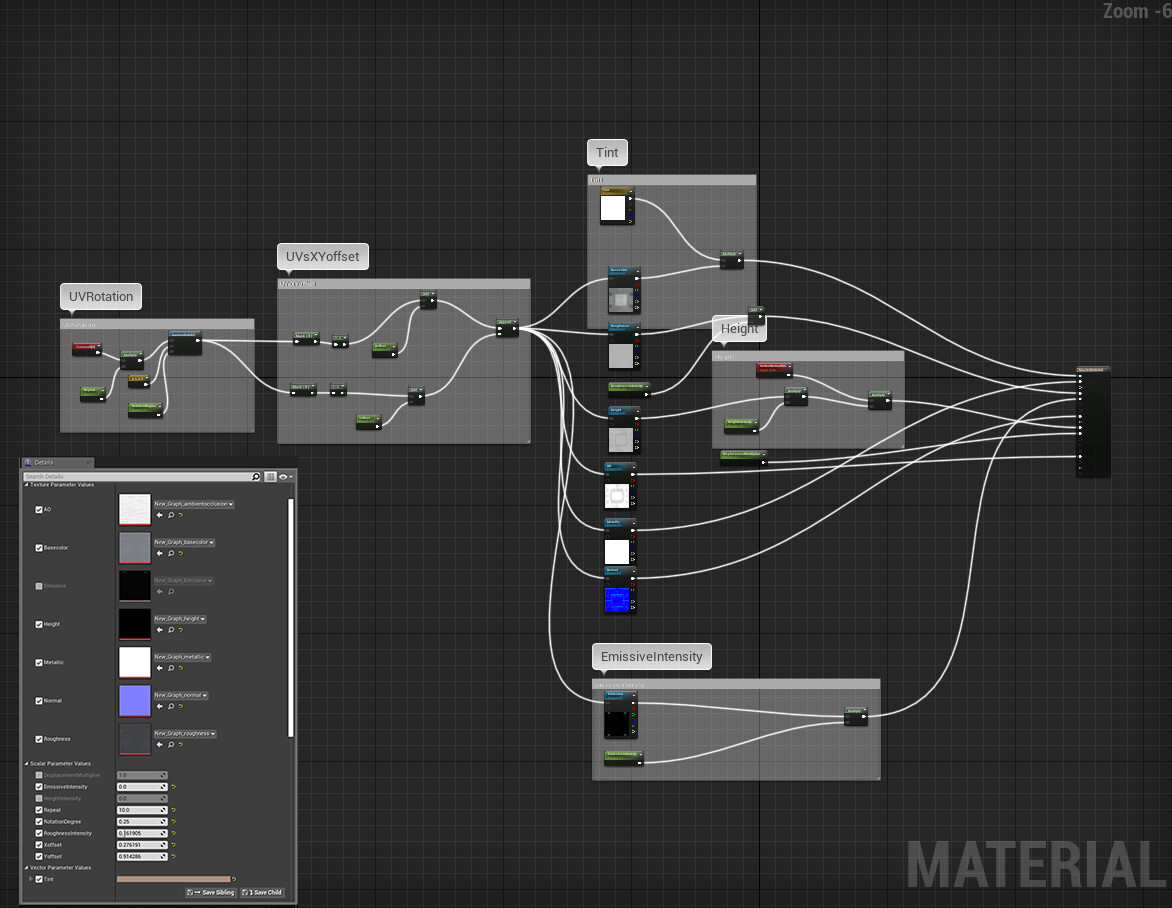Open New_Graph_metallic asset dropdown
Viewport: 1172px width, 908px height.
[182, 656]
